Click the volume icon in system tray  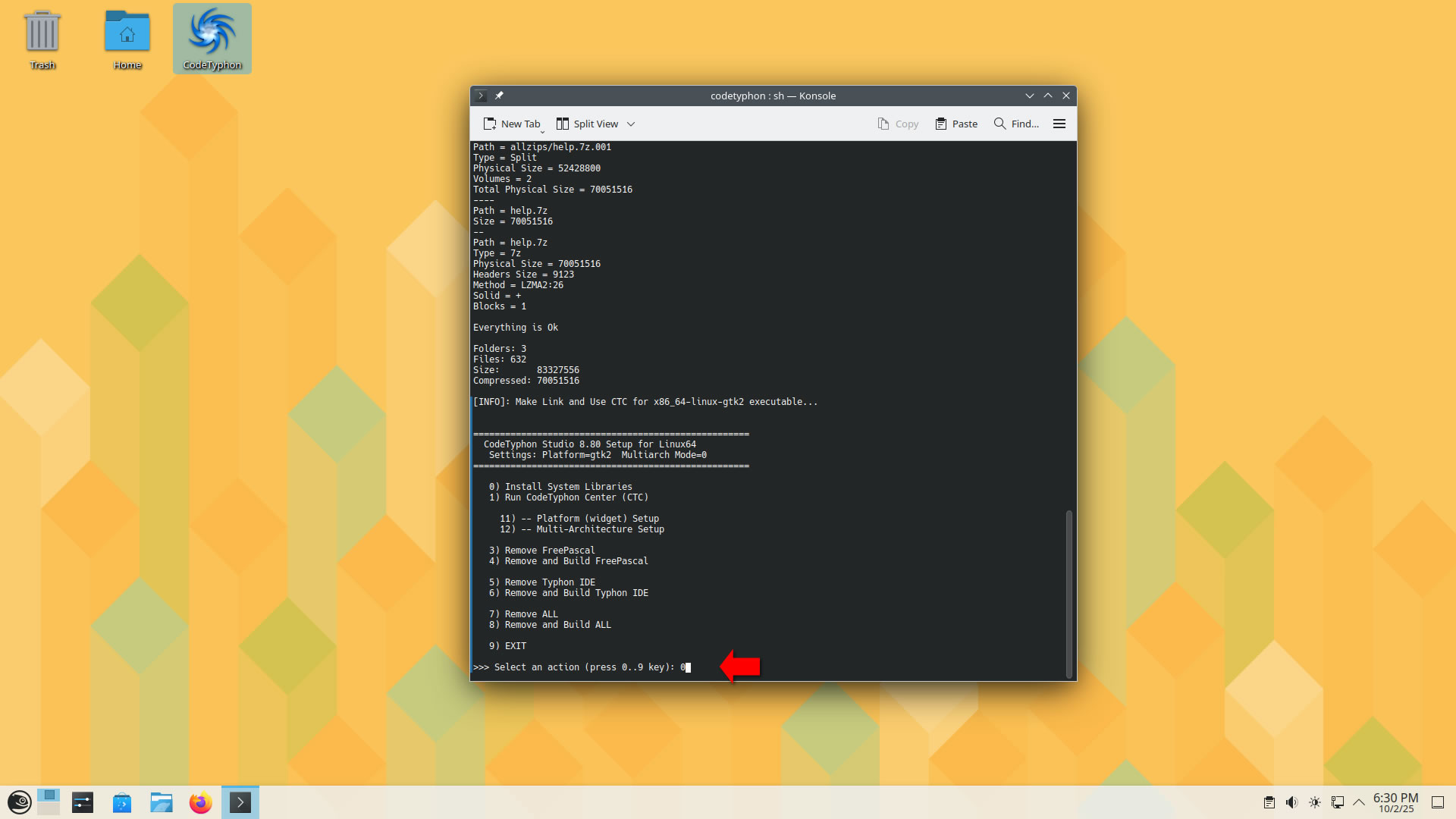[1291, 802]
